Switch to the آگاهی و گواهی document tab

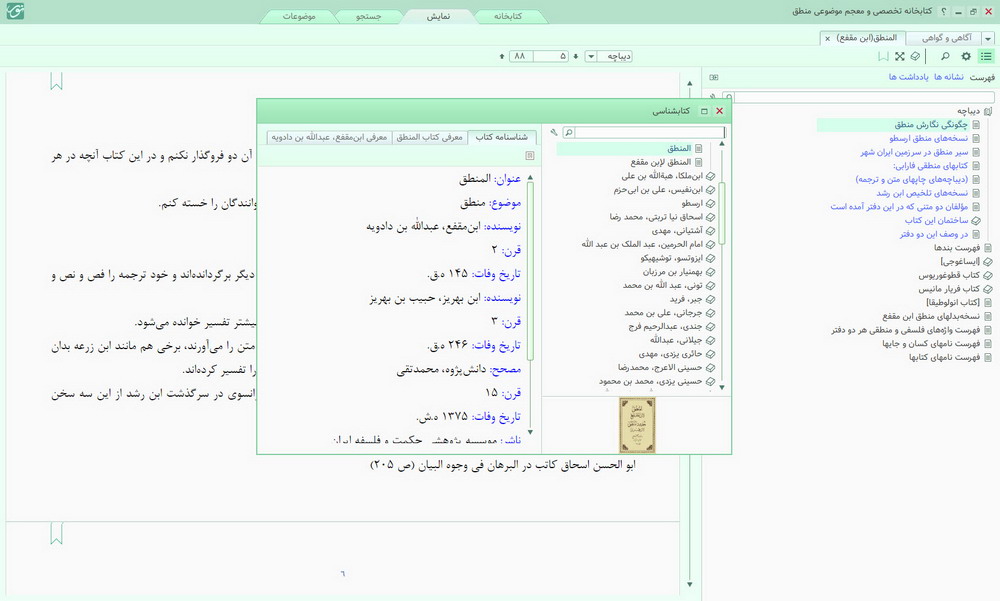(x=946, y=38)
